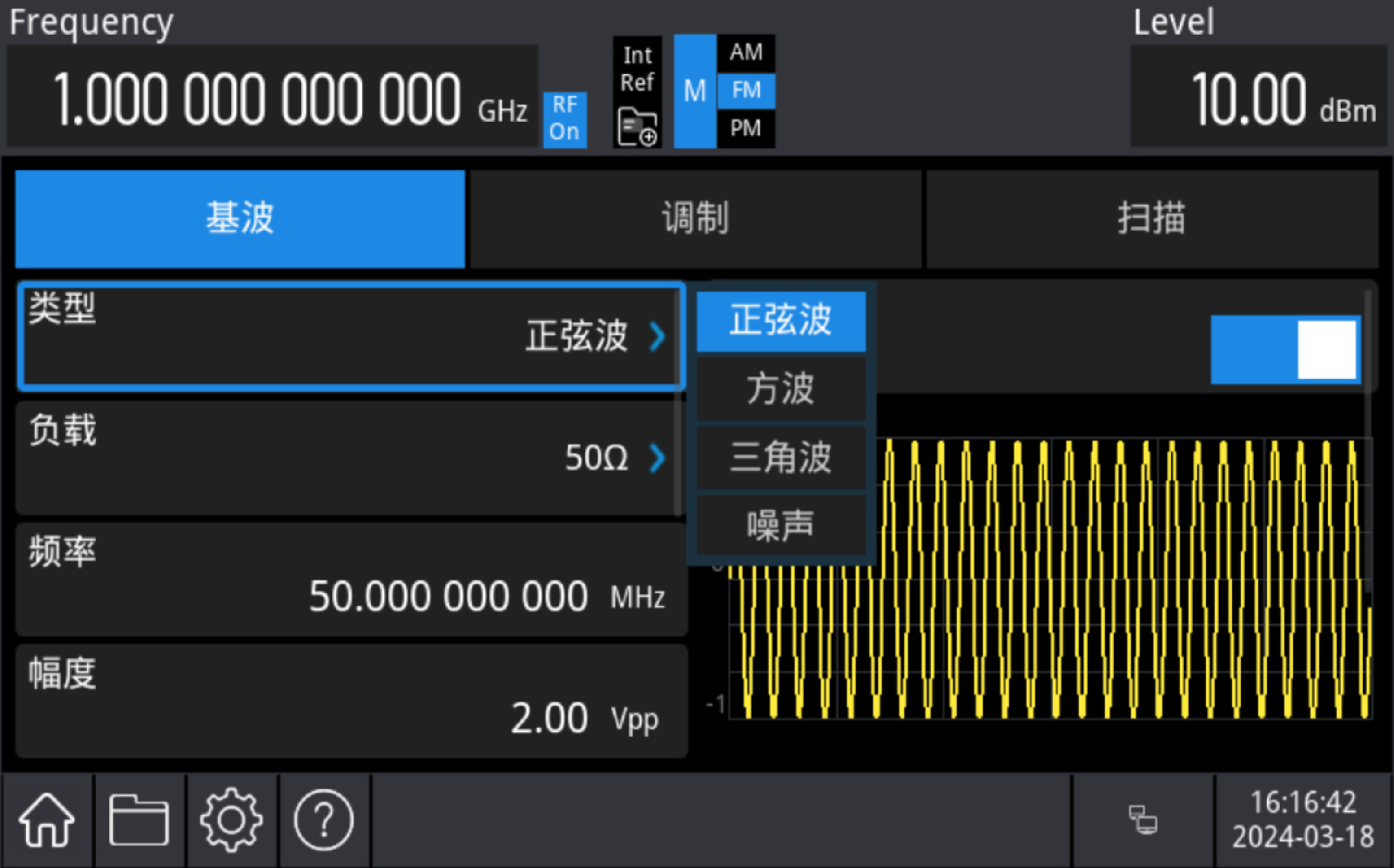1394x868 pixels.
Task: Expand the 类型 waveform type chevron
Action: click(x=657, y=336)
